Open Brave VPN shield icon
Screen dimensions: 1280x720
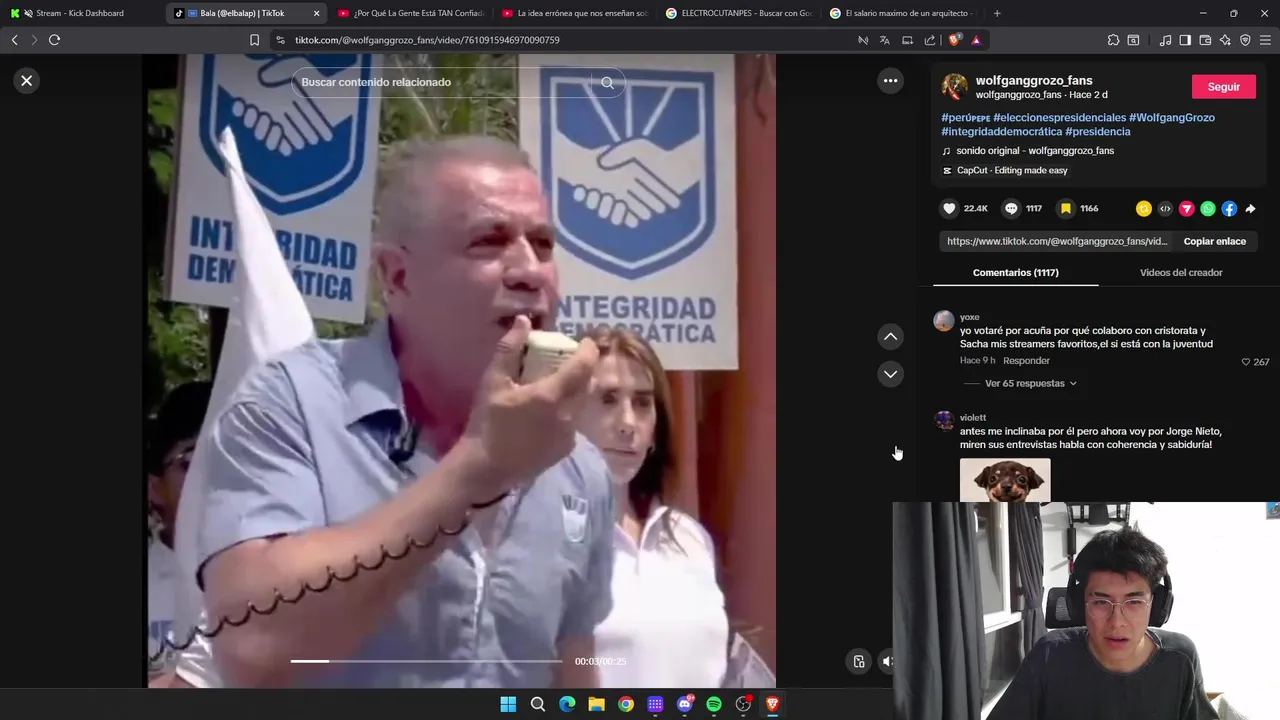coord(1245,40)
